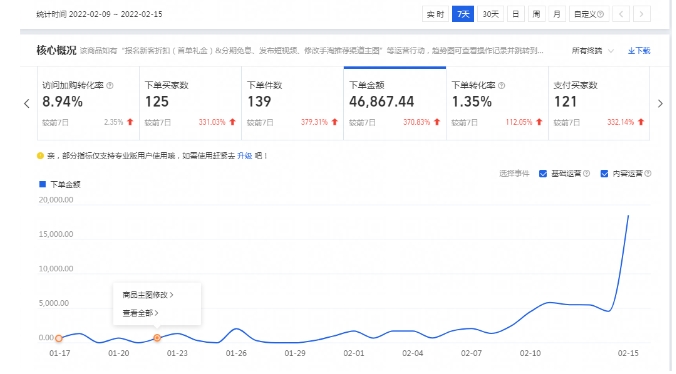Click the 370.83% change figure

[416, 122]
